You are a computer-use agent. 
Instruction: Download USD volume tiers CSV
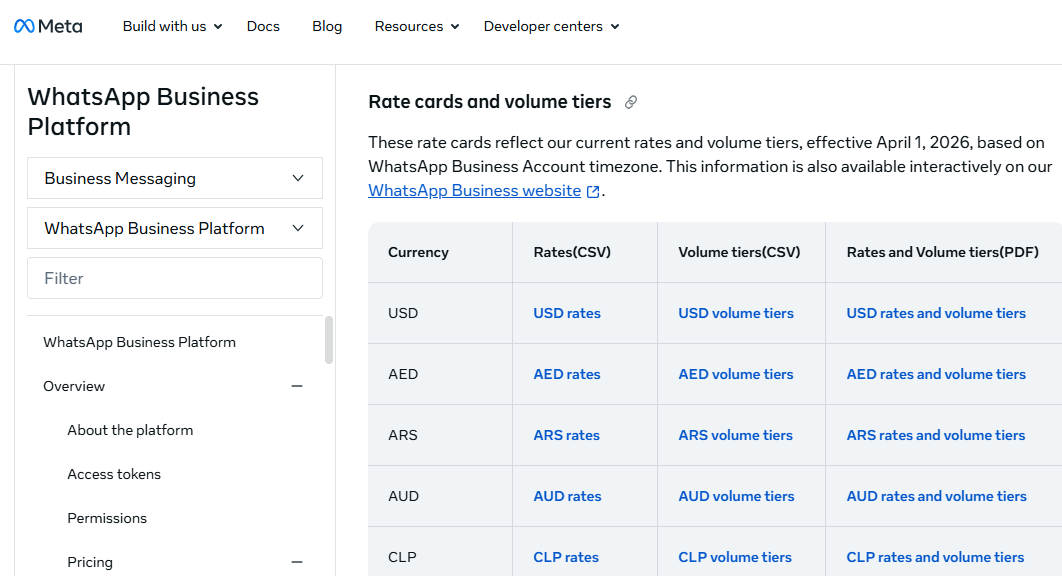[736, 314]
